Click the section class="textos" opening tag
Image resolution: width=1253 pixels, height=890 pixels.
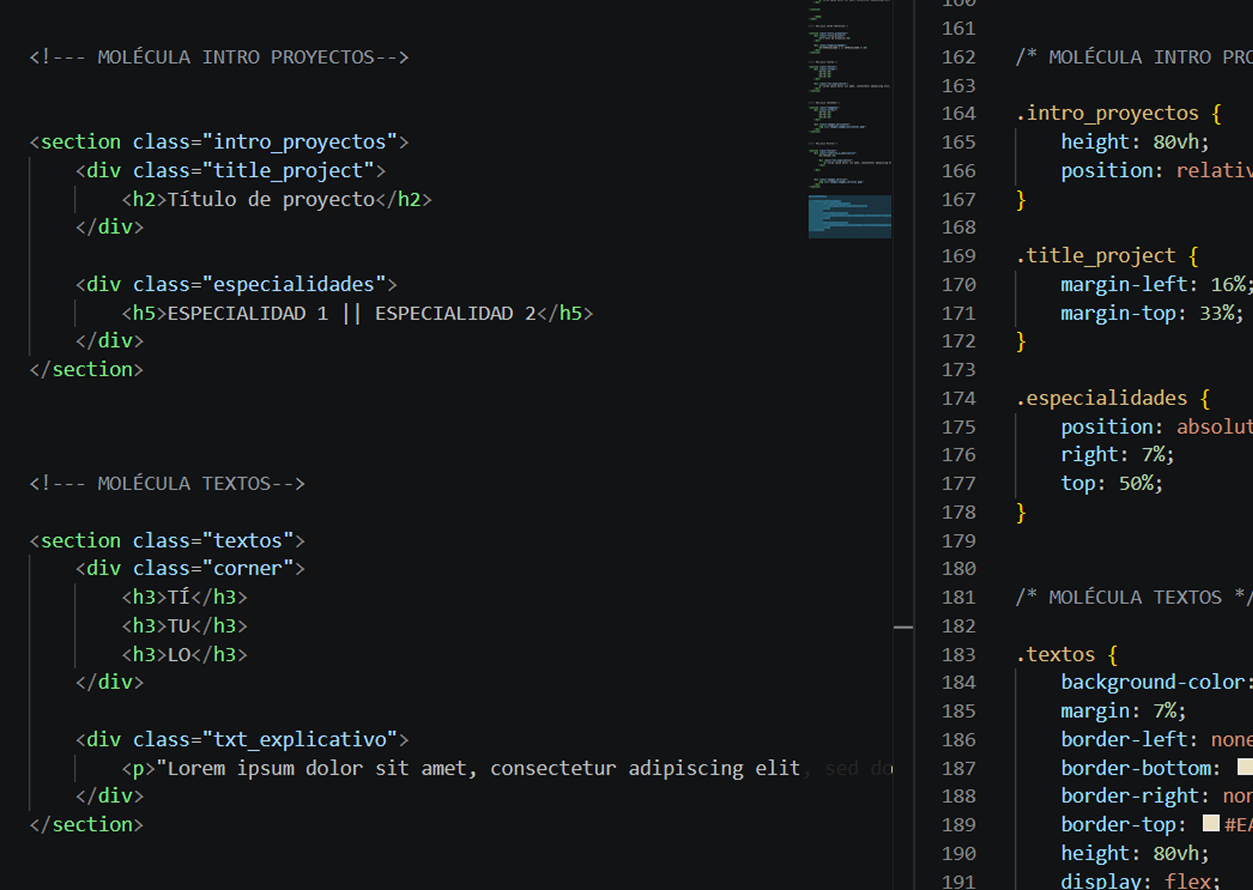coord(167,540)
